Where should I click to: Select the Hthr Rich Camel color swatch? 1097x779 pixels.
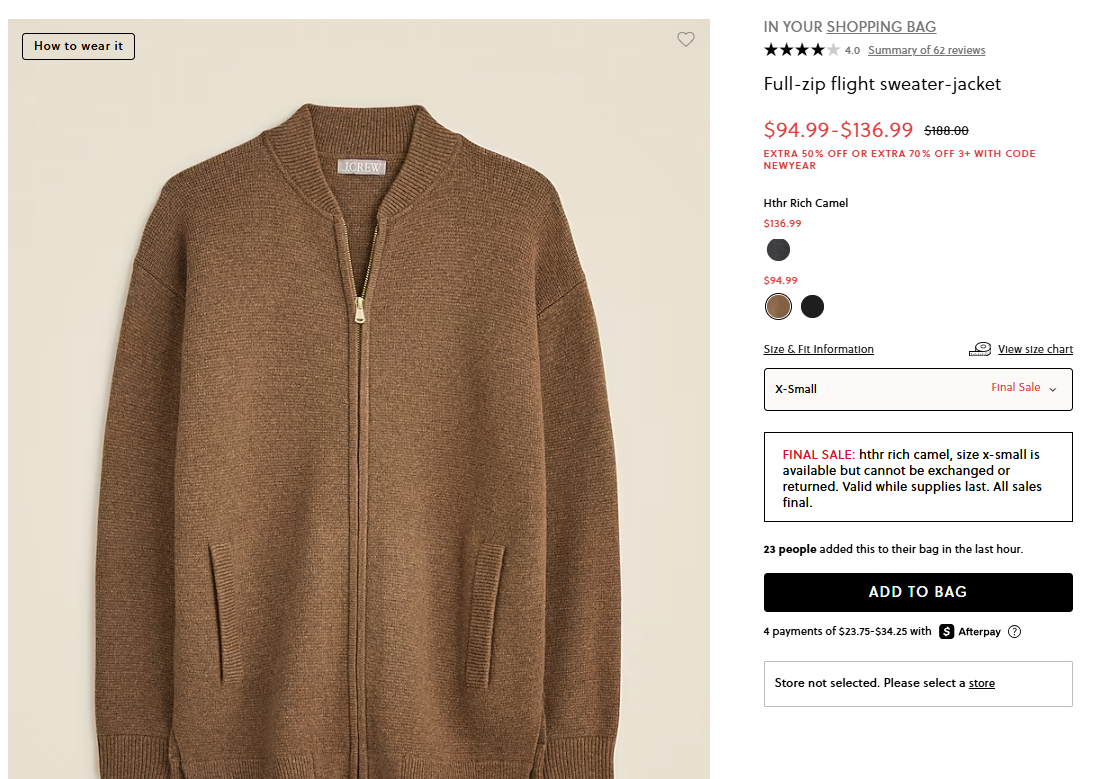click(x=778, y=306)
